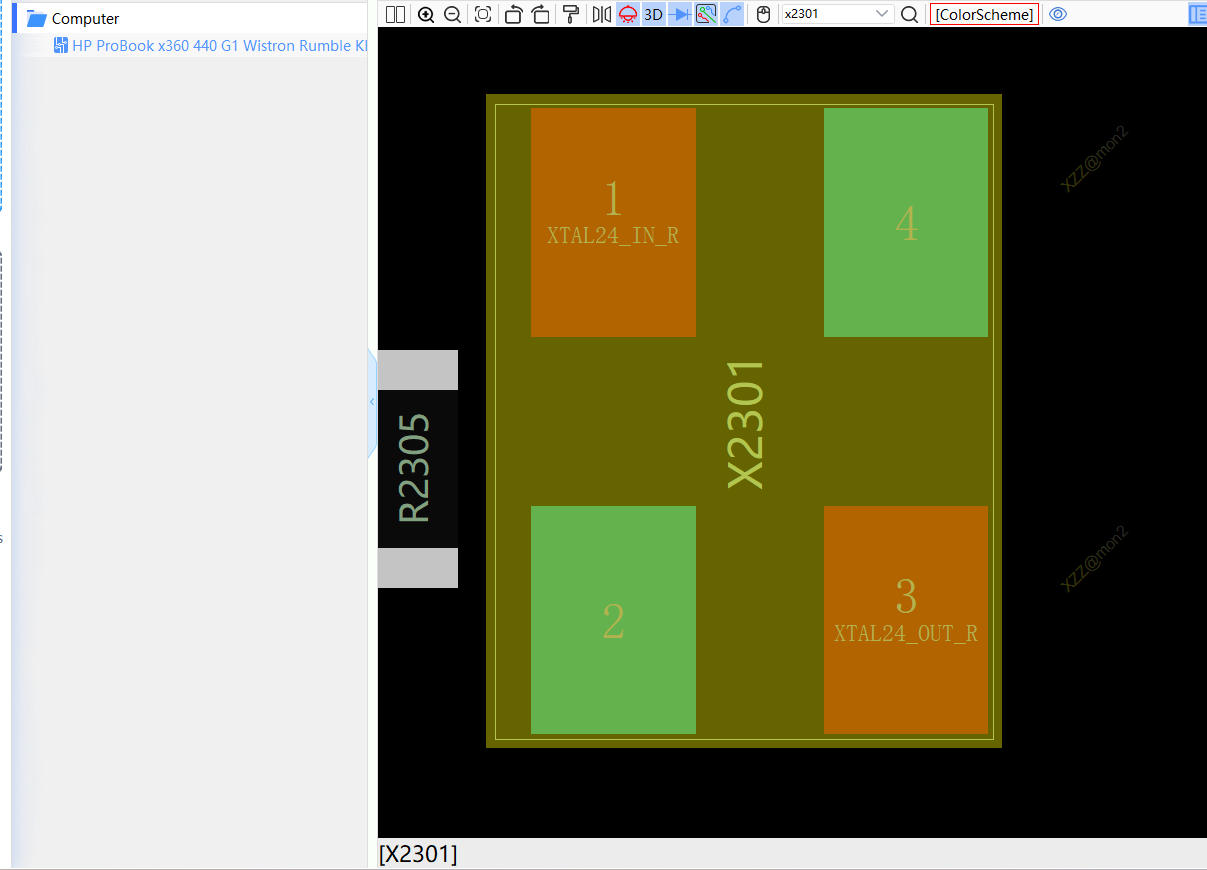Click the split view layout icon

395,14
